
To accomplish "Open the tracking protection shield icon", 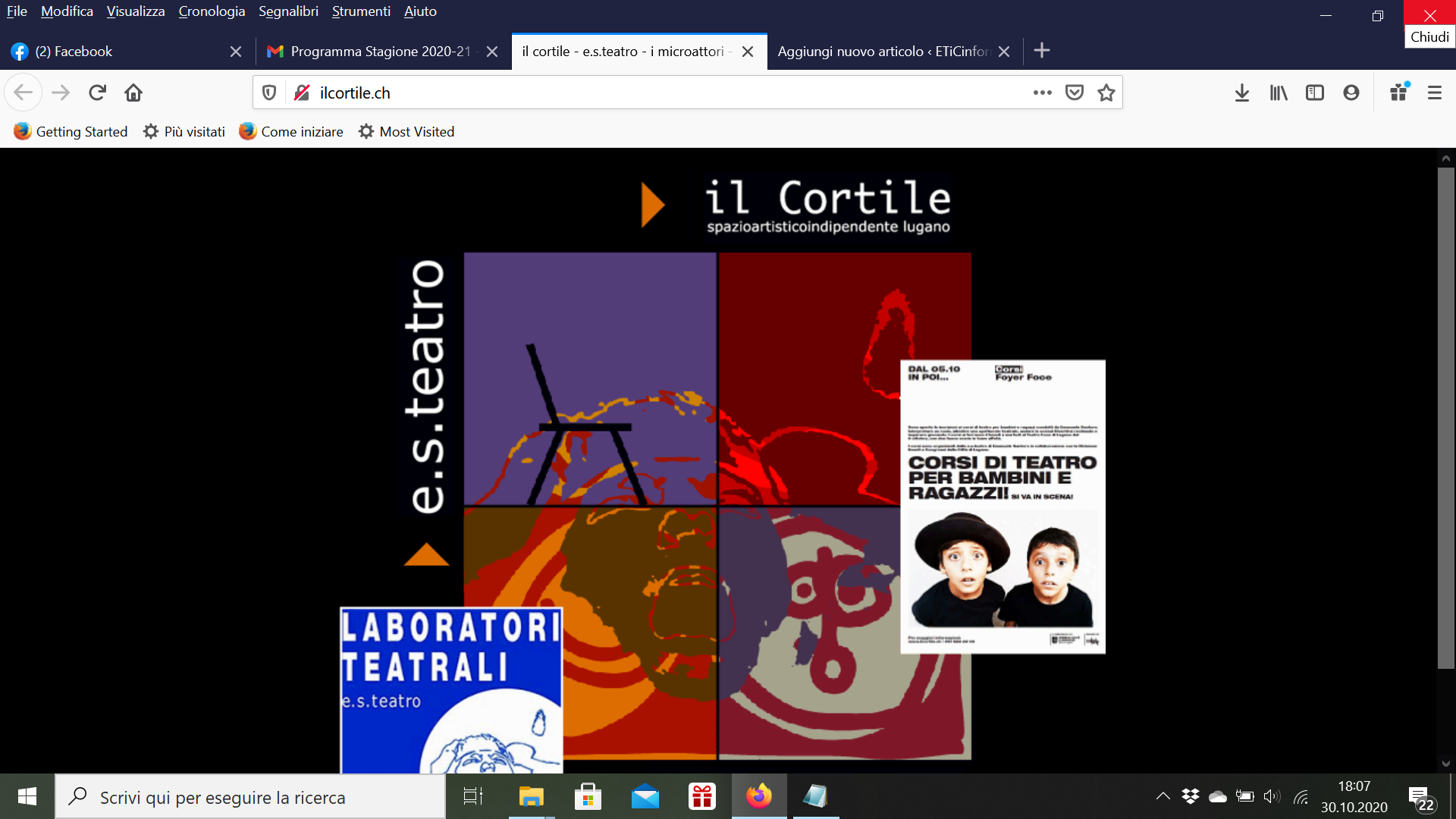I will 269,93.
